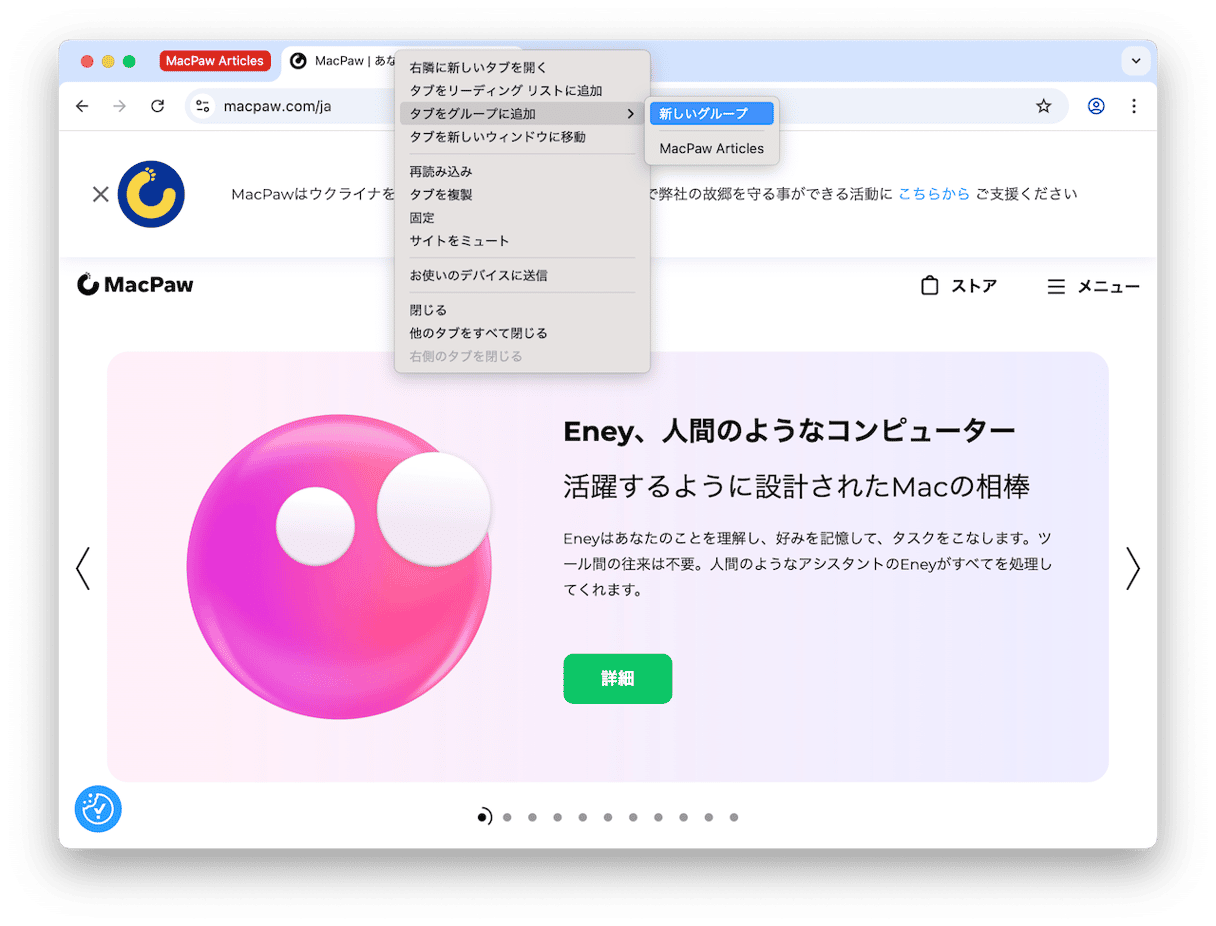Pick MacPaw Articles group in submenu
The width and height of the screenshot is (1216, 926).
point(711,149)
